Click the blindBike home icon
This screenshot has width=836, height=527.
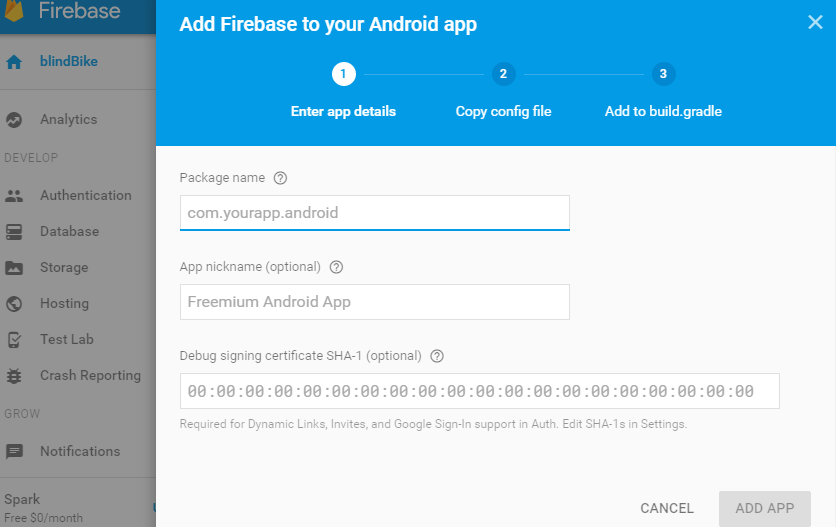(14, 62)
